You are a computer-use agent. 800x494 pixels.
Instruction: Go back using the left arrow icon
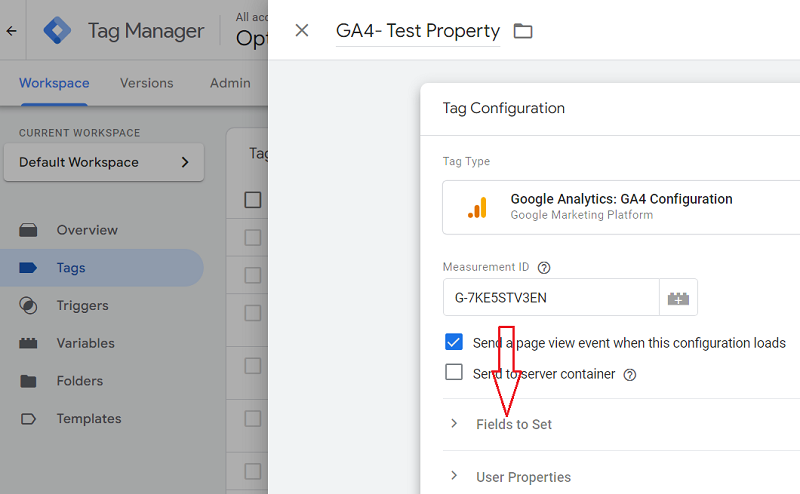tap(11, 31)
